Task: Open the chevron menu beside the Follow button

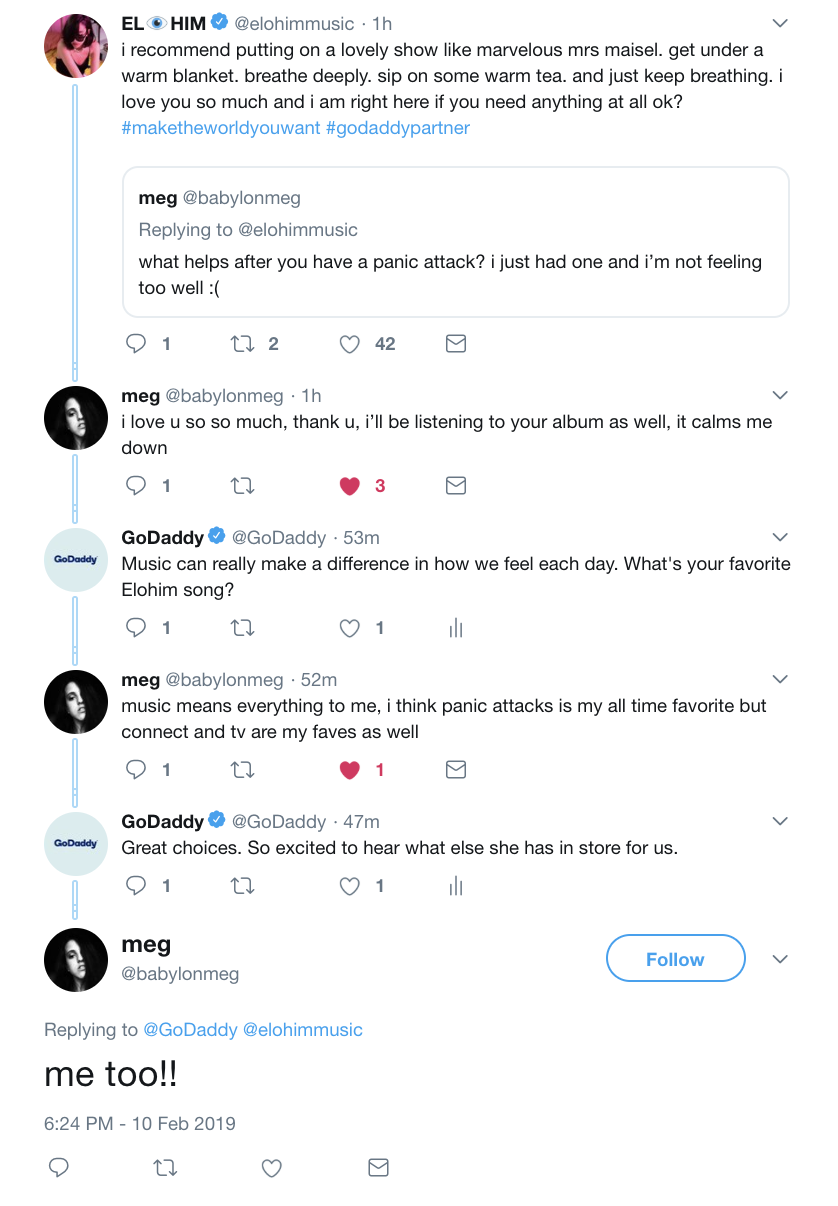Action: [780, 959]
